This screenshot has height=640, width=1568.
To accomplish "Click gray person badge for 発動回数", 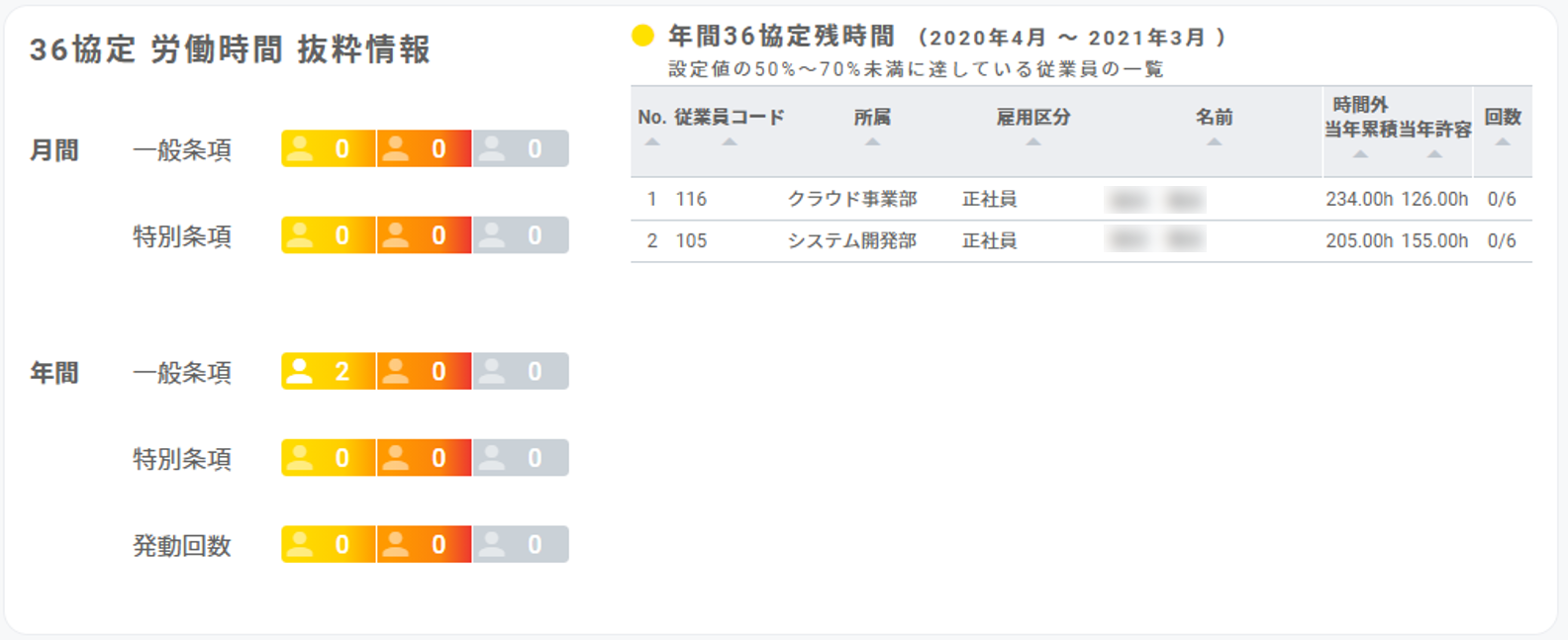I will 521,544.
